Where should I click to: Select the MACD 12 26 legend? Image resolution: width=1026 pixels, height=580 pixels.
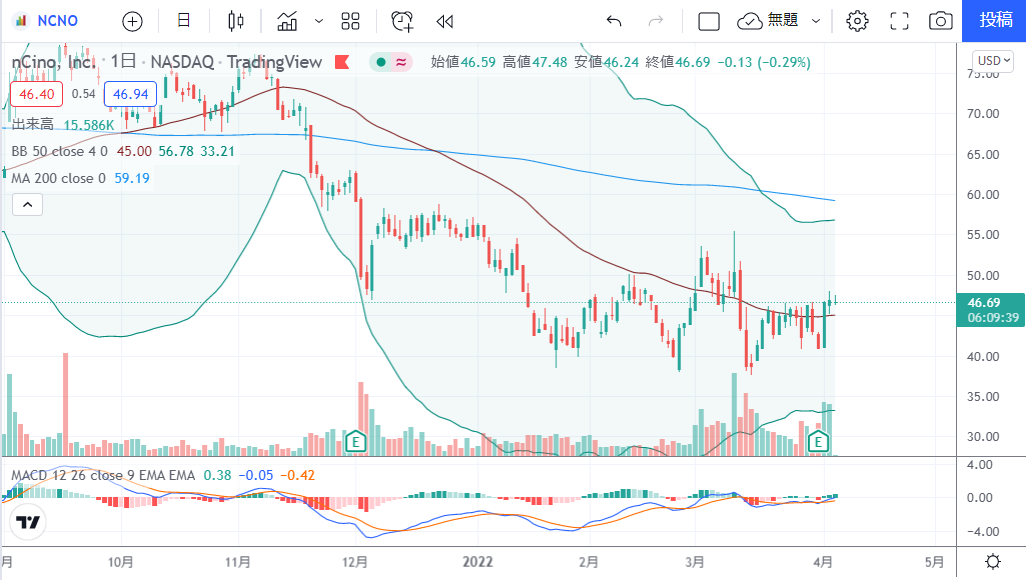pos(103,475)
